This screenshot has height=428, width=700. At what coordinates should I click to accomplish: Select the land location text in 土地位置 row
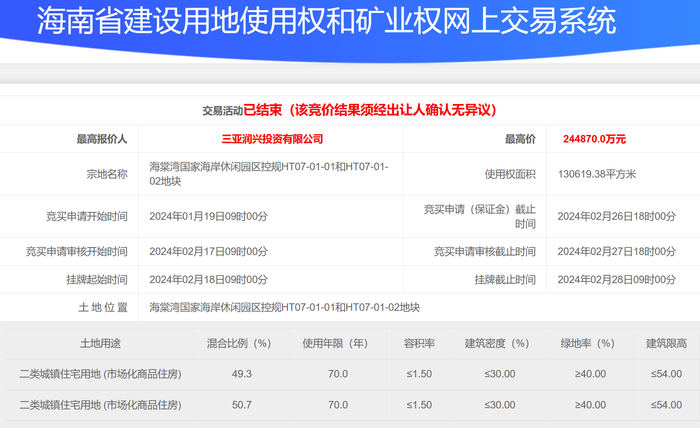[x=284, y=307]
